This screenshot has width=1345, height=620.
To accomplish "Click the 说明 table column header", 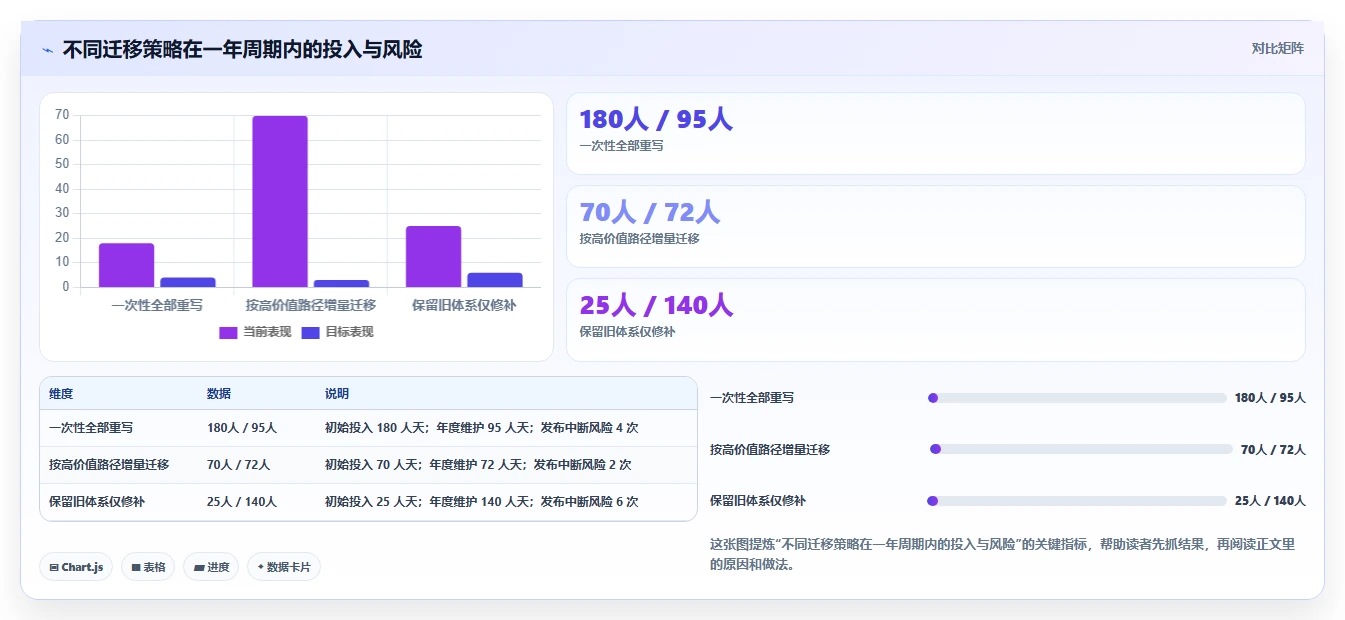I will [337, 394].
